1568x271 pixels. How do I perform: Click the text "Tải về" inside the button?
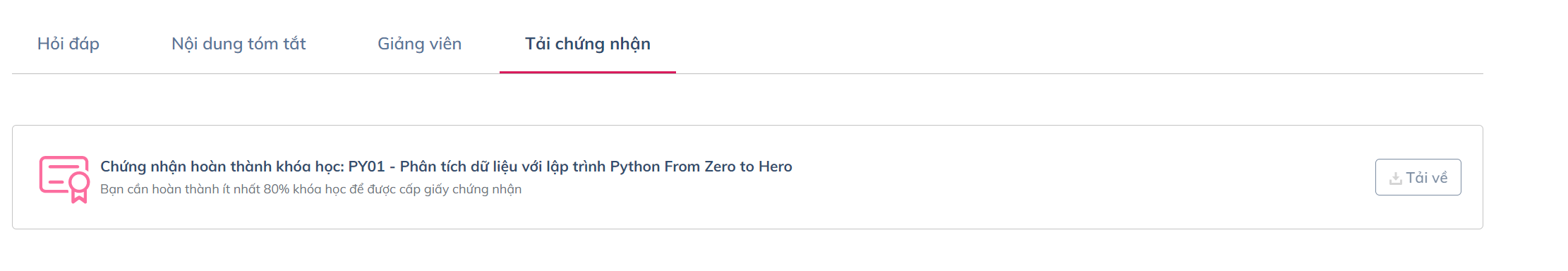[1426, 178]
